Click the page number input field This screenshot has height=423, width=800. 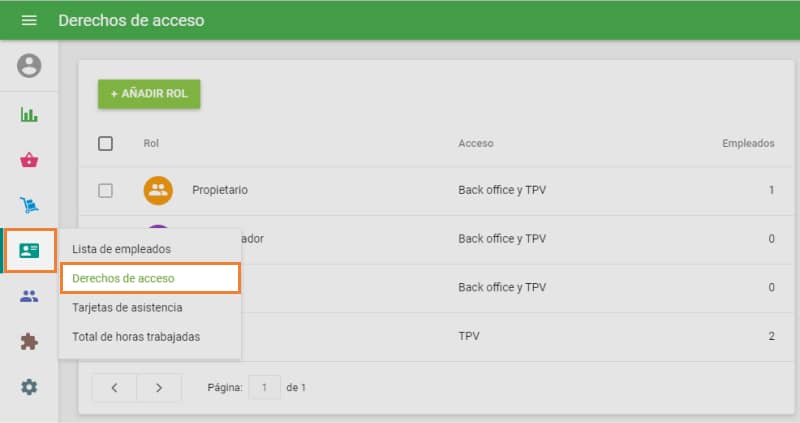pos(265,387)
